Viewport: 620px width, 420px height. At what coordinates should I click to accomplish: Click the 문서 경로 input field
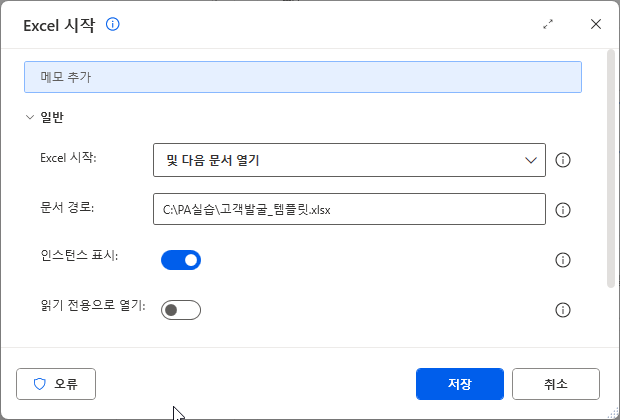point(349,209)
